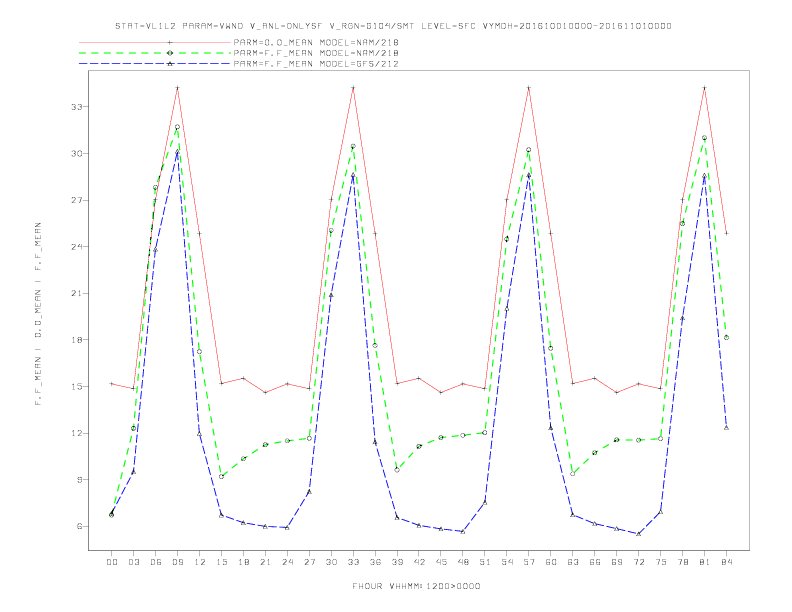Click y-axis tick label 30
Viewport: 792px width, 612px height.
[76, 154]
